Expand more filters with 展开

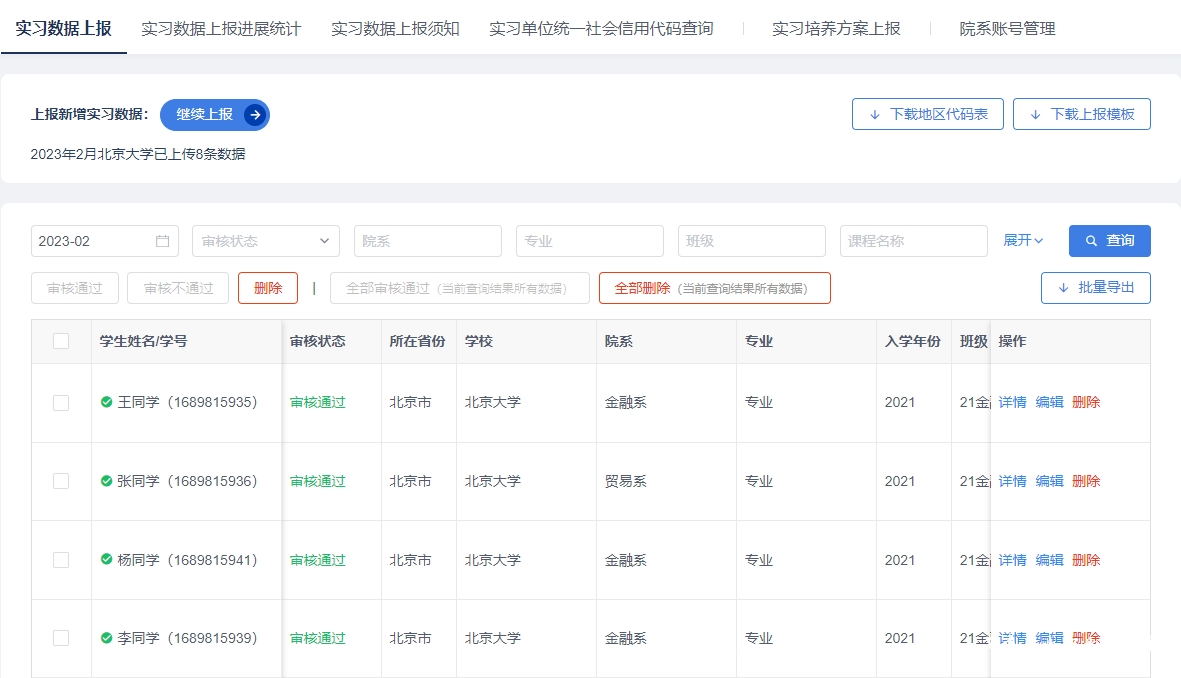tap(1023, 241)
